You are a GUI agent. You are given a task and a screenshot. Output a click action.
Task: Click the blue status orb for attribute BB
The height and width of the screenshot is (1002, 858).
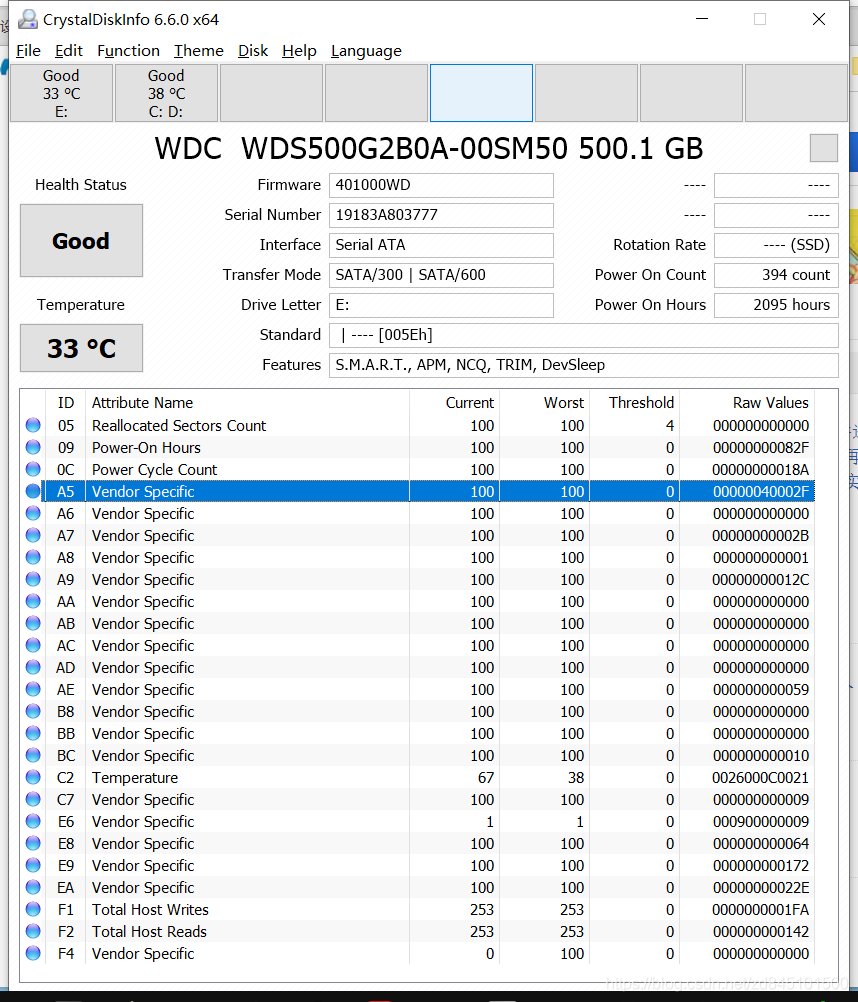[33, 733]
